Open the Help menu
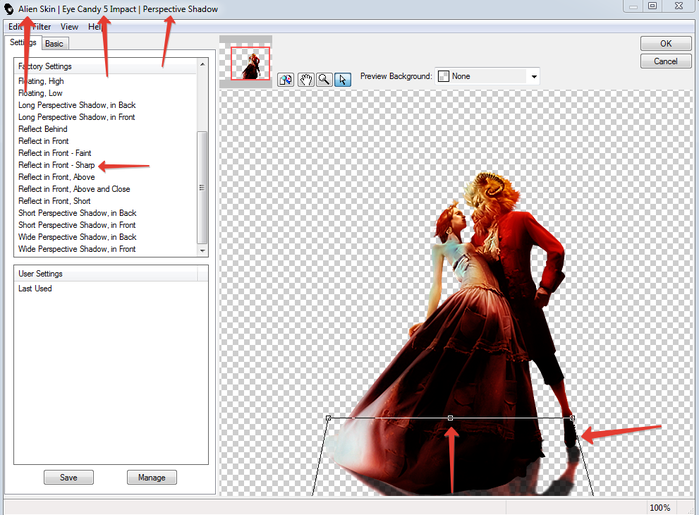The height and width of the screenshot is (515, 699). pyautogui.click(x=95, y=27)
